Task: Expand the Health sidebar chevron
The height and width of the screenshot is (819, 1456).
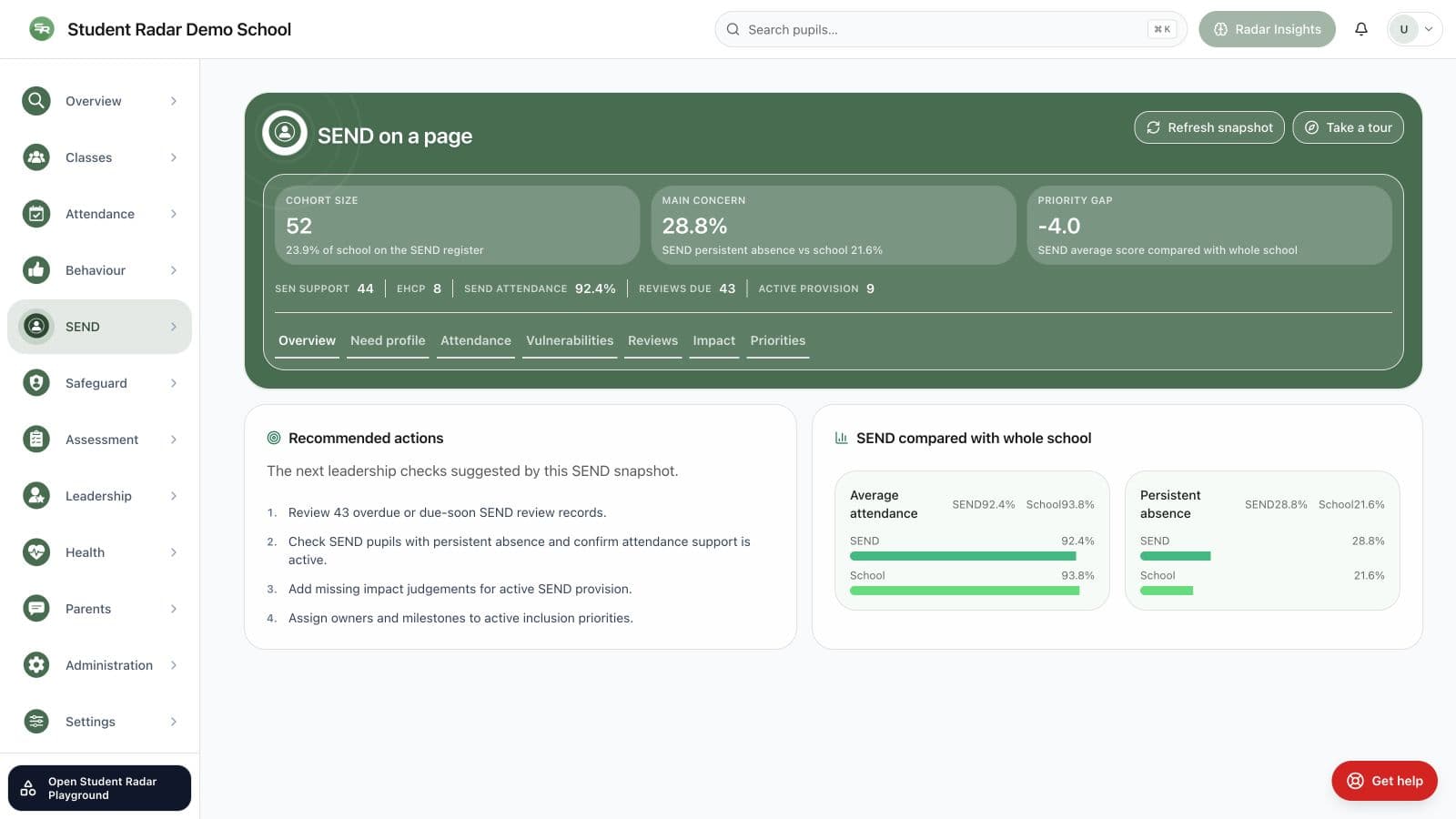Action: [174, 552]
